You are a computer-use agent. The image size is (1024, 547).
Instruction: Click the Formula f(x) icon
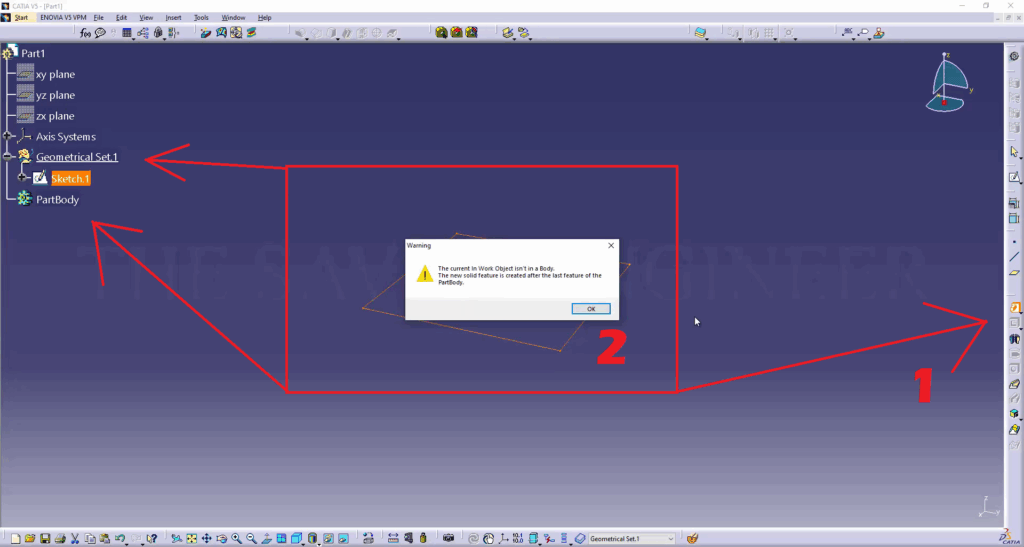pos(86,33)
